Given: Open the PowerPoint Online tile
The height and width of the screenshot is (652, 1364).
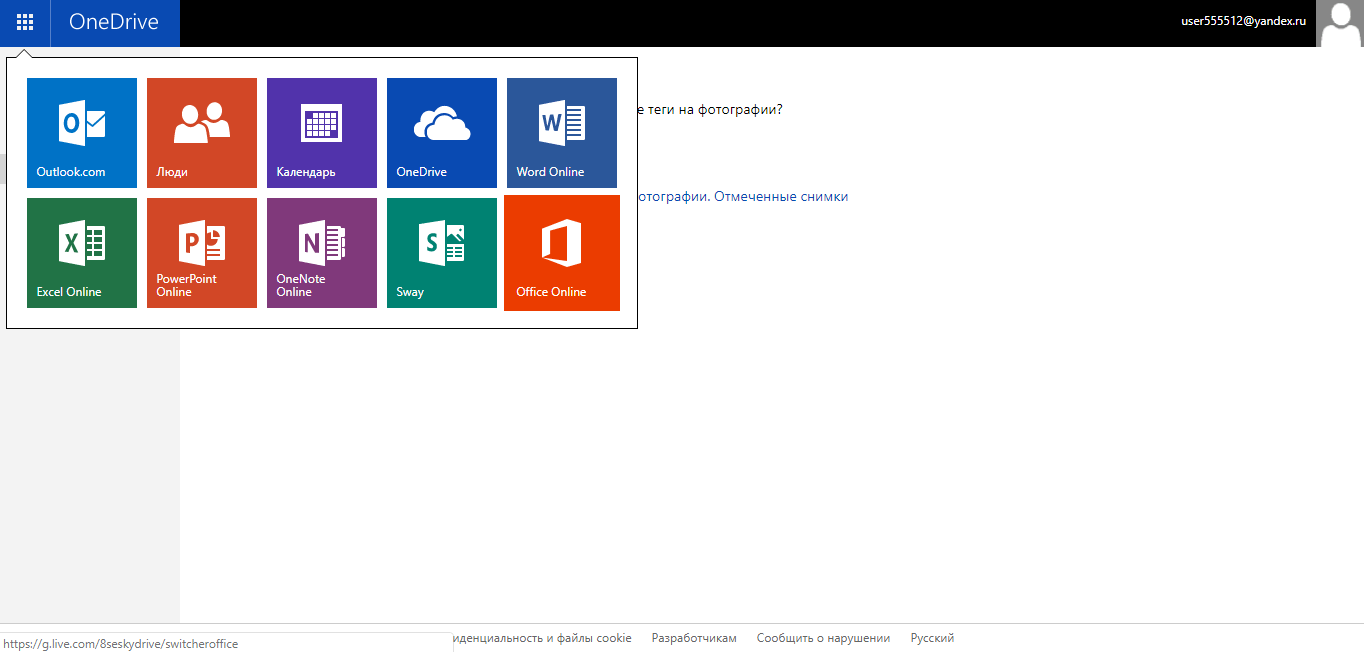Looking at the screenshot, I should click(x=202, y=253).
